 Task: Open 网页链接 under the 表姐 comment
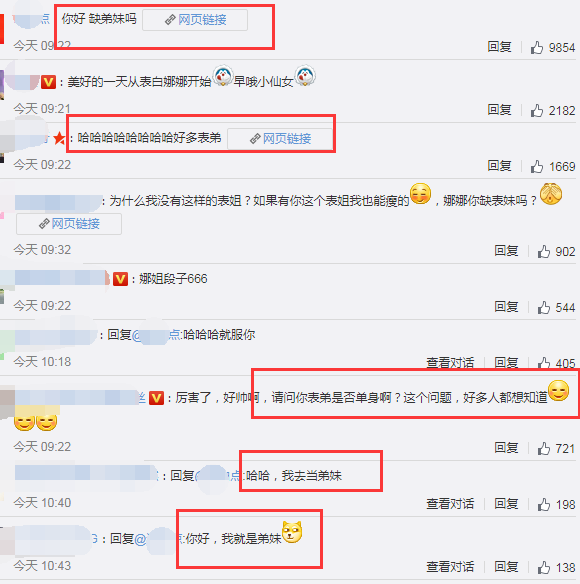click(69, 224)
